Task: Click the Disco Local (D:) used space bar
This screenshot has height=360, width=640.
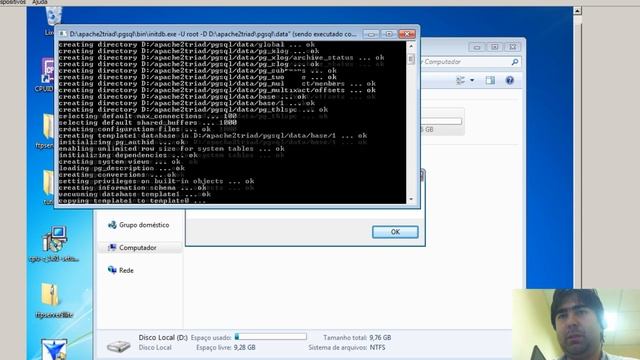Action: [x=271, y=337]
